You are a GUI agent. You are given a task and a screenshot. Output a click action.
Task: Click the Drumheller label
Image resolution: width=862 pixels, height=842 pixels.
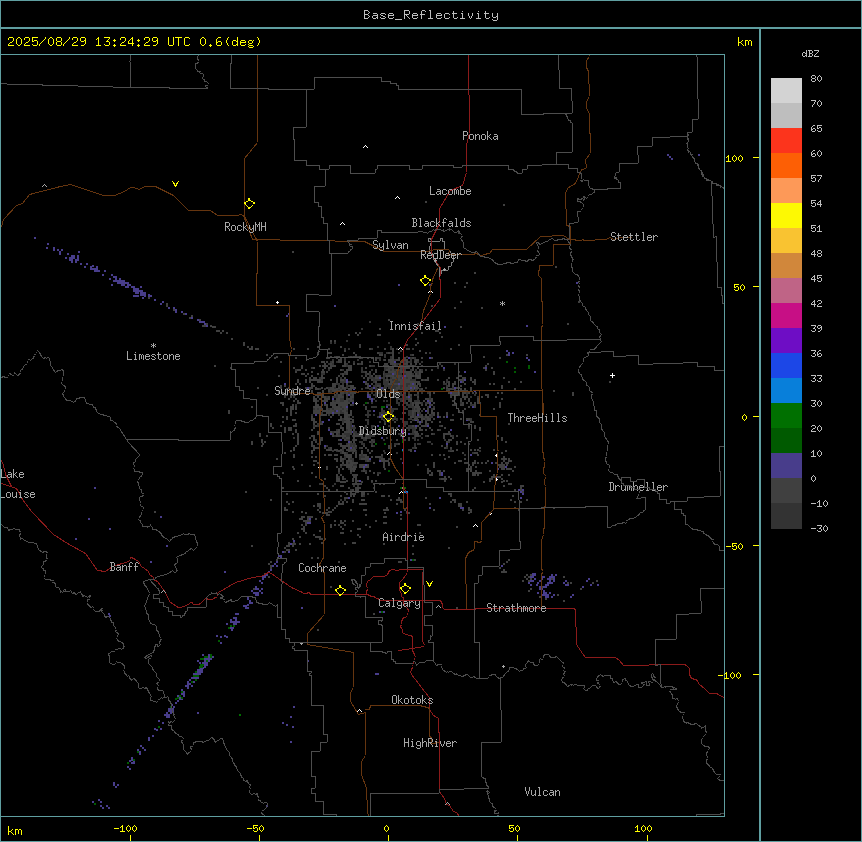click(x=638, y=487)
